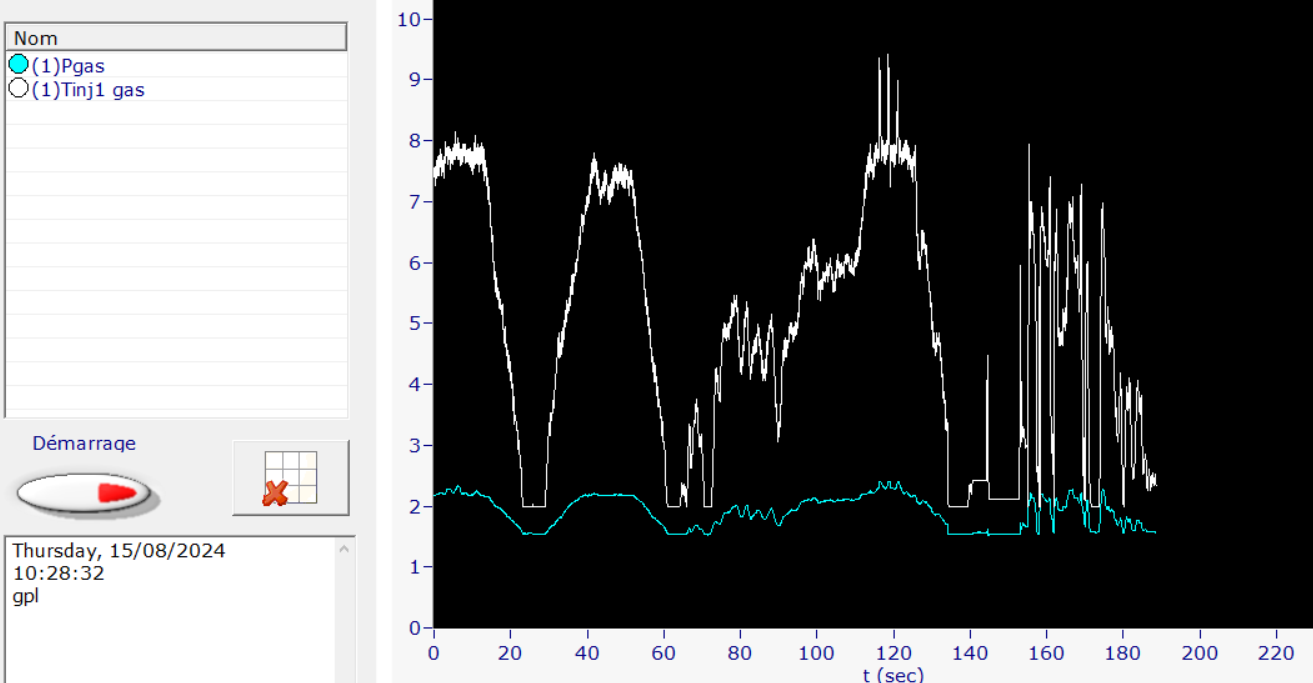Click the Démarrage label
1313x683 pixels.
(x=84, y=443)
